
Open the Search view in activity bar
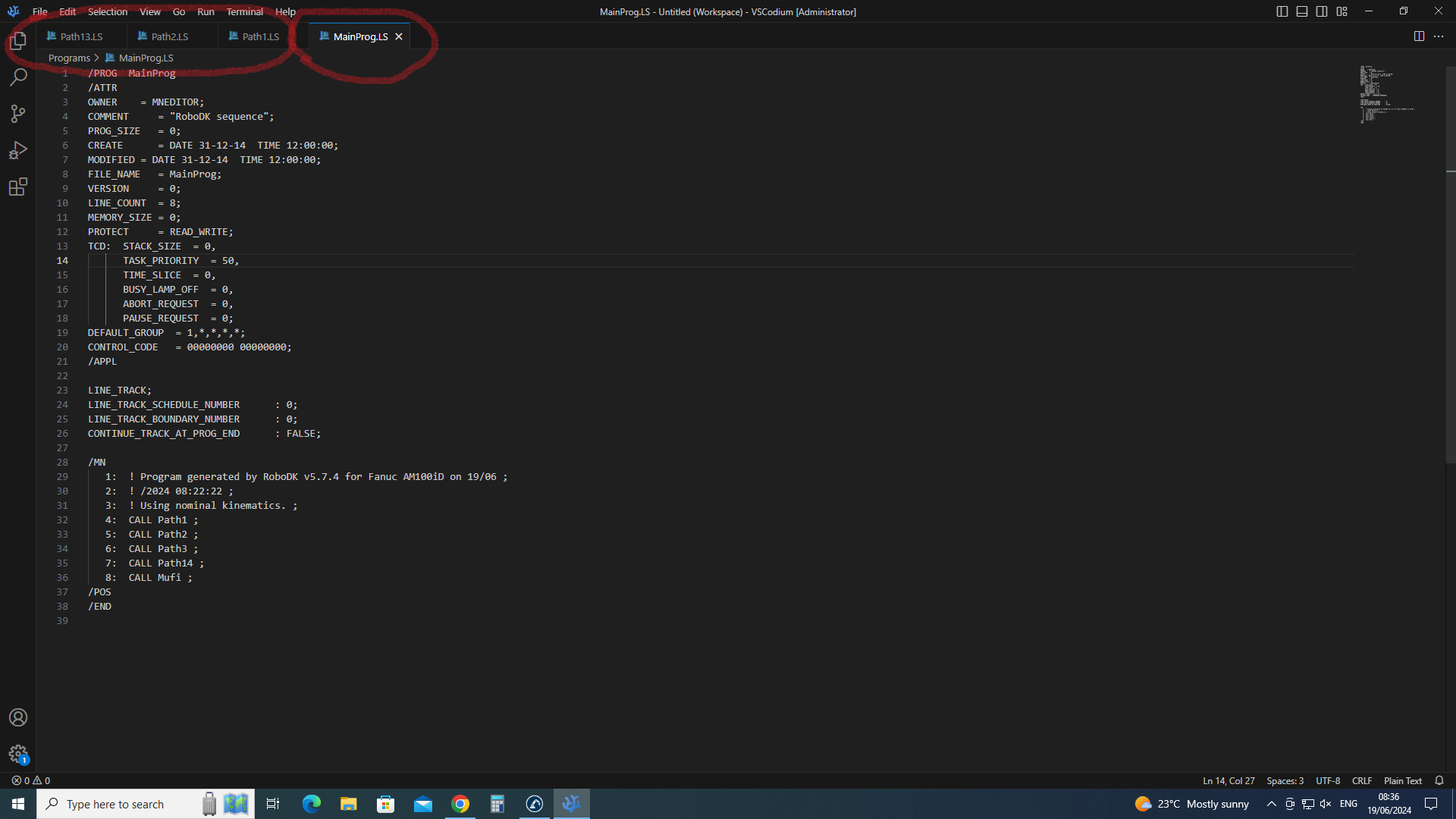[18, 77]
